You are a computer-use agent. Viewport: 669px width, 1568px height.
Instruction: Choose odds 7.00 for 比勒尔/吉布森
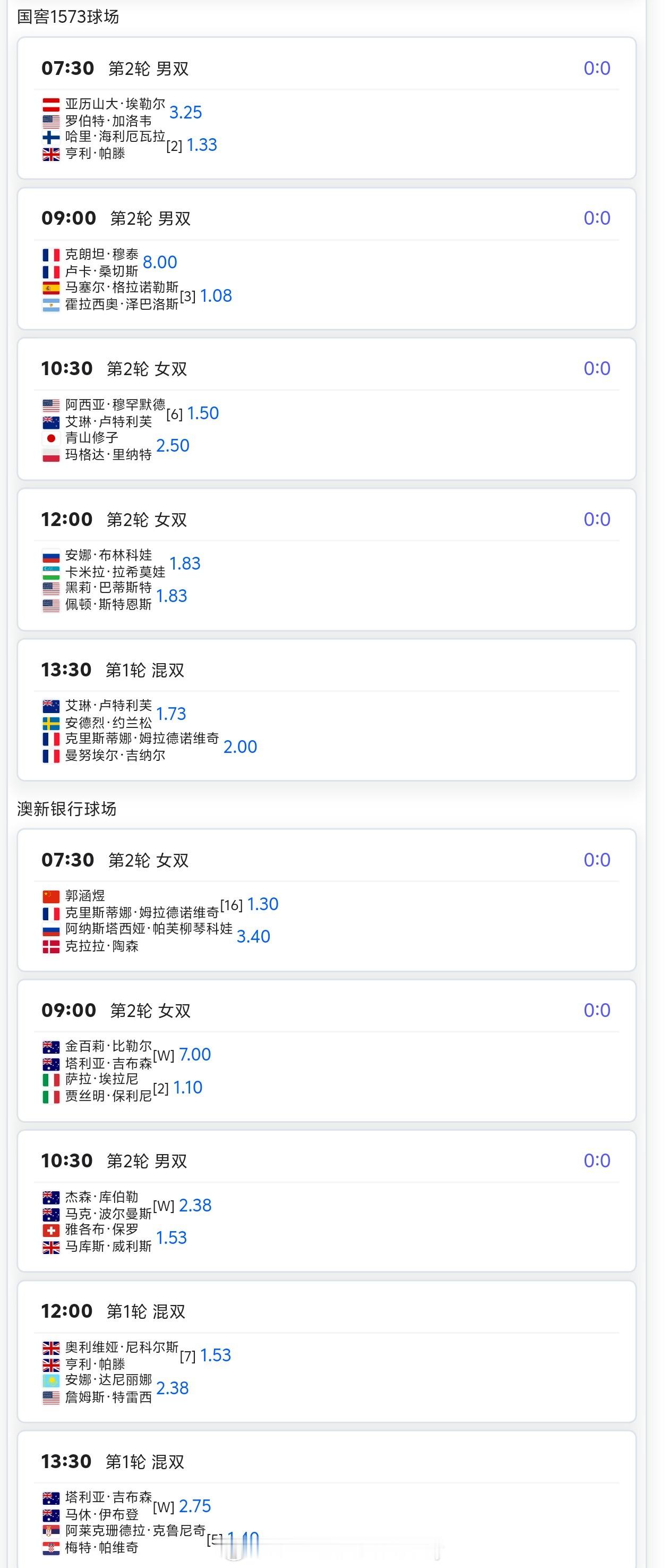(x=195, y=1054)
